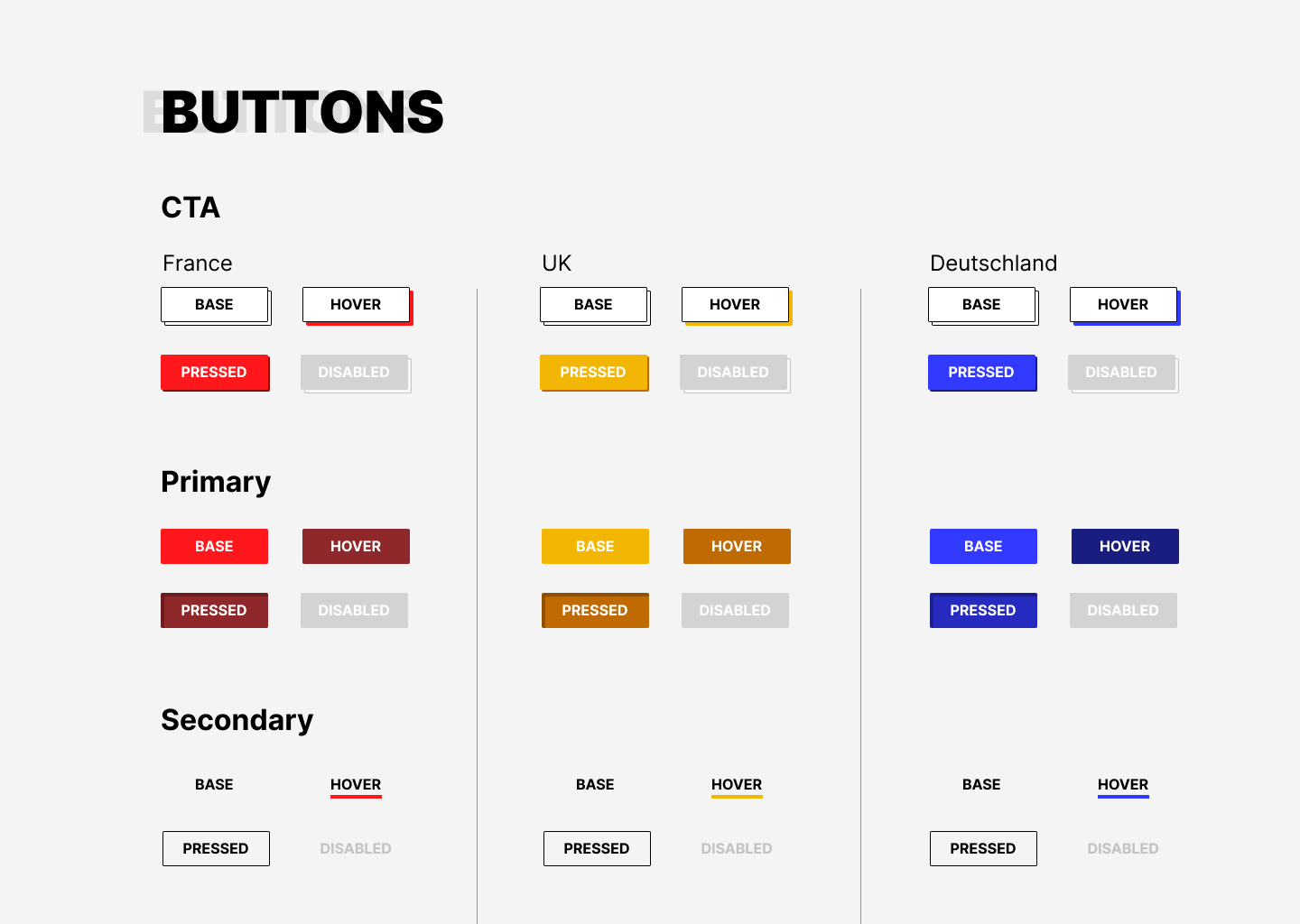Select the red Primary BASE button
Screen dimensions: 1300x924
(214, 546)
